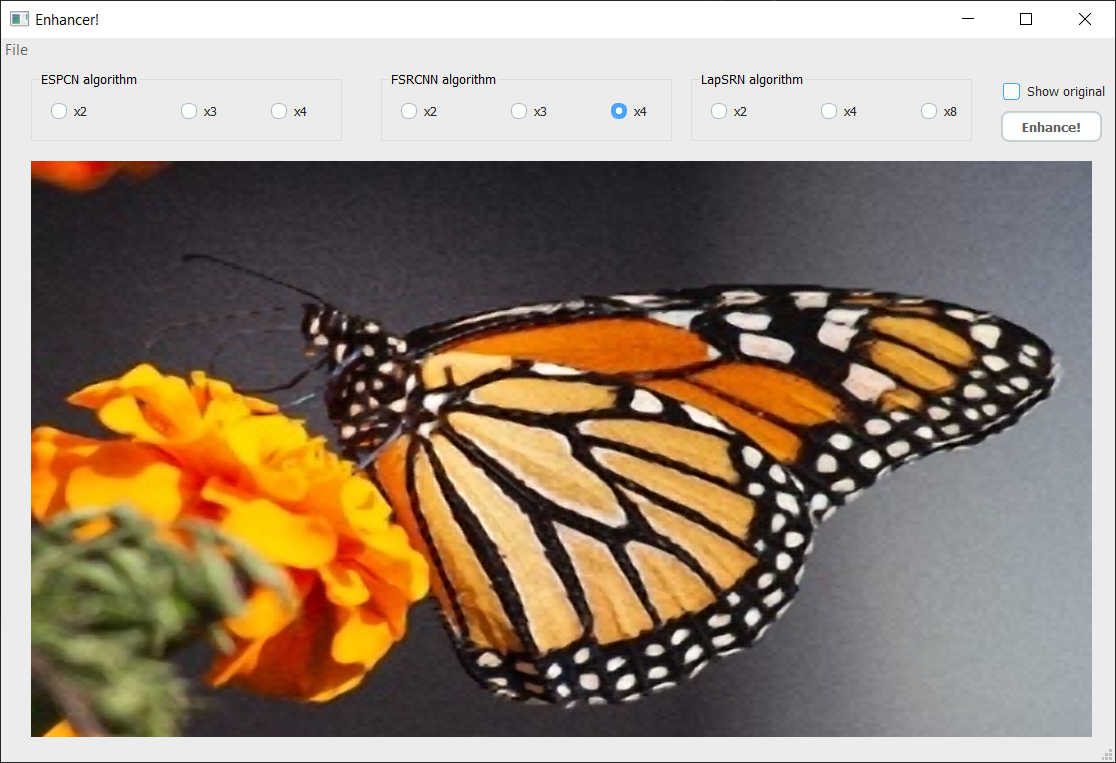The width and height of the screenshot is (1116, 763).
Task: Select x8 under LapSRN algorithm
Action: (928, 111)
